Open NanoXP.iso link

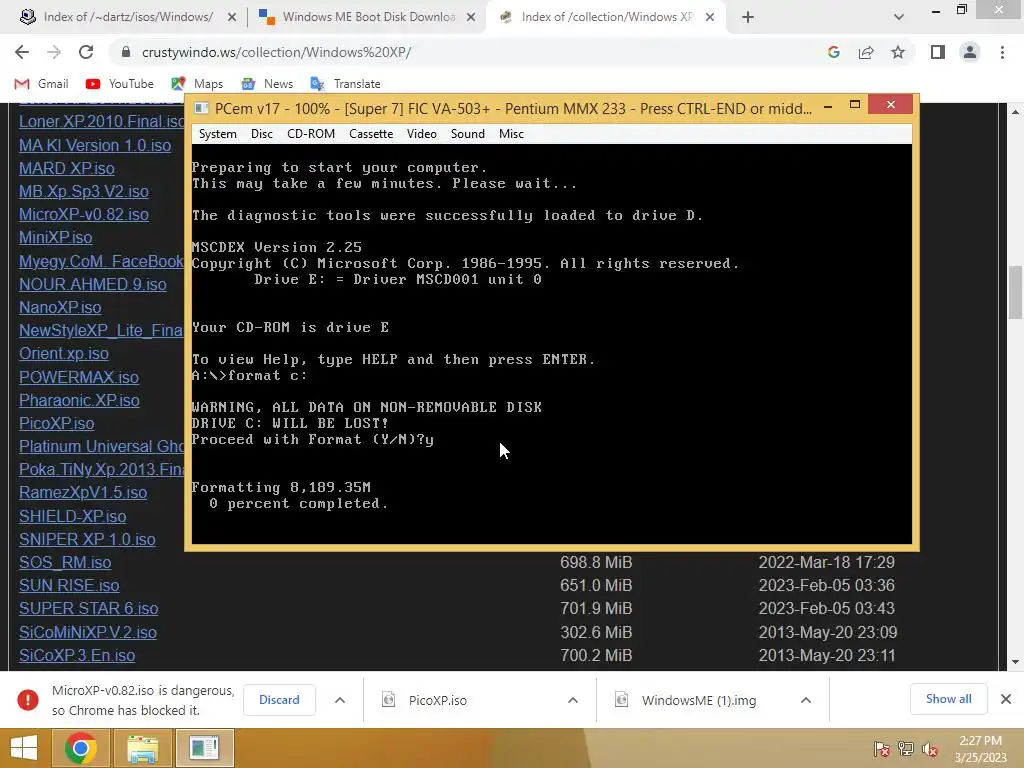pos(60,308)
